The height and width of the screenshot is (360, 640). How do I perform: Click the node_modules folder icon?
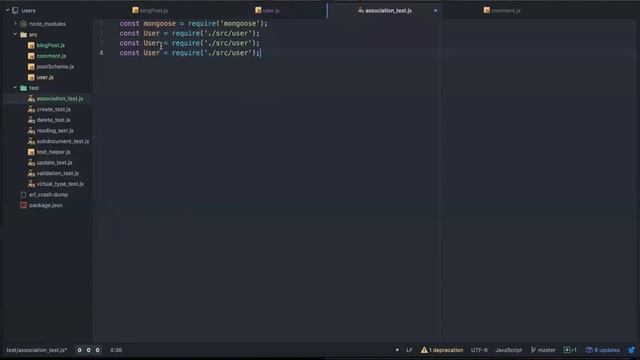(x=23, y=24)
